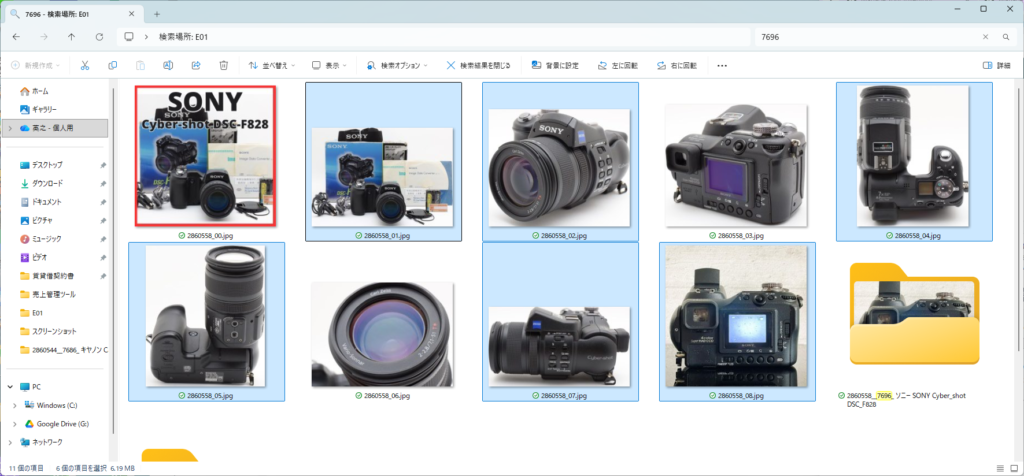Open the 検索オプション dropdown
Image resolution: width=1024 pixels, height=476 pixels.
pyautogui.click(x=397, y=65)
